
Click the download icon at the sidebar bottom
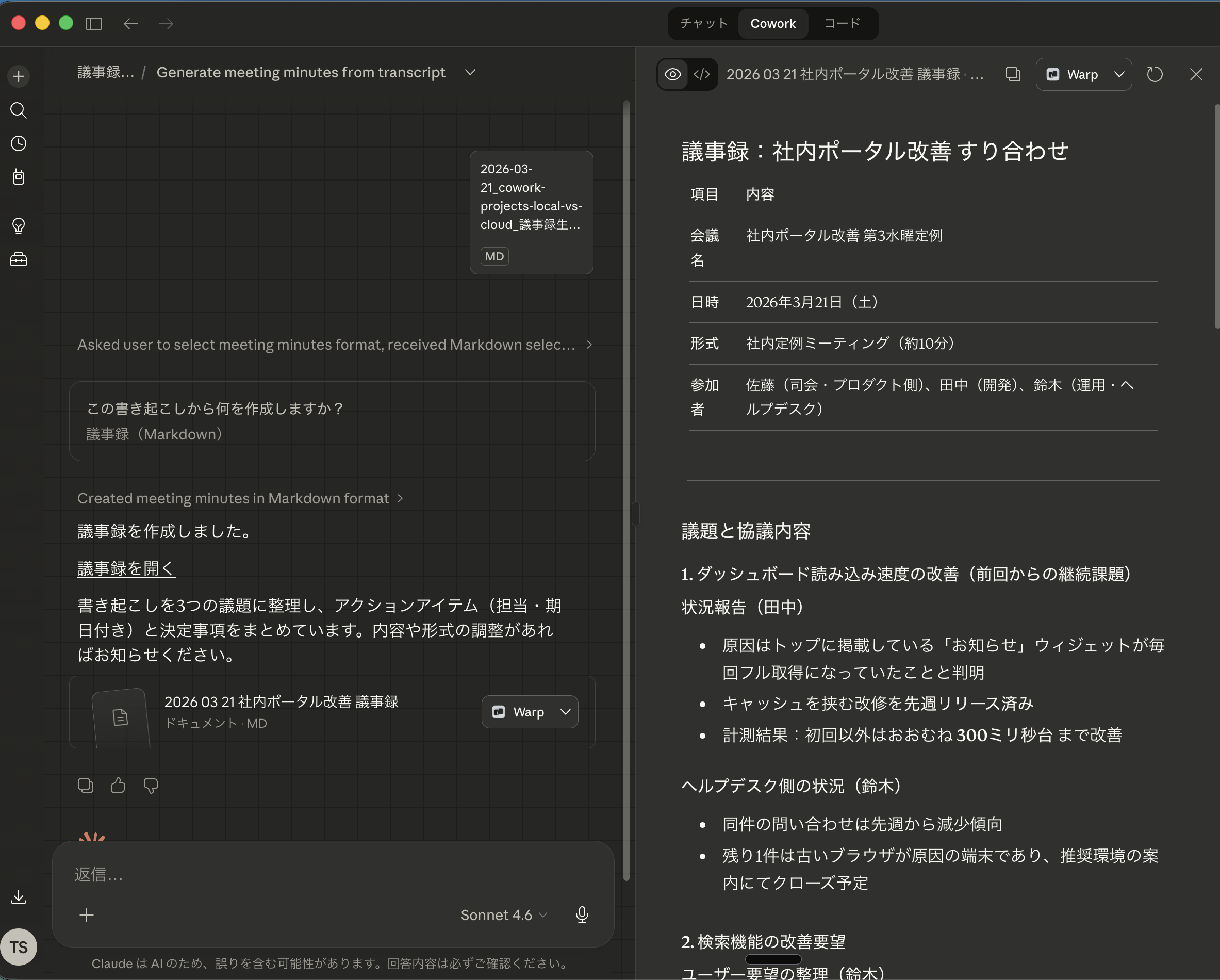click(19, 897)
